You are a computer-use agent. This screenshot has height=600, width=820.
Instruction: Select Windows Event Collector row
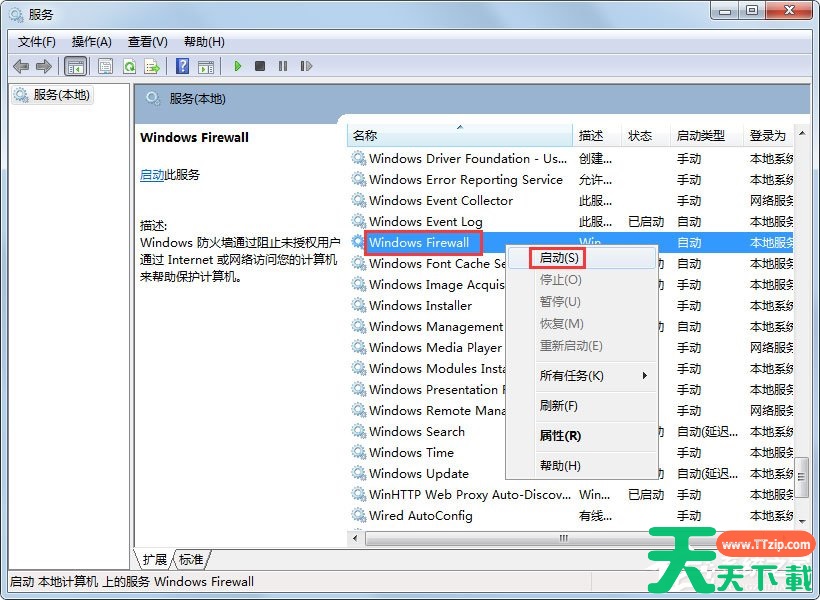[572, 200]
